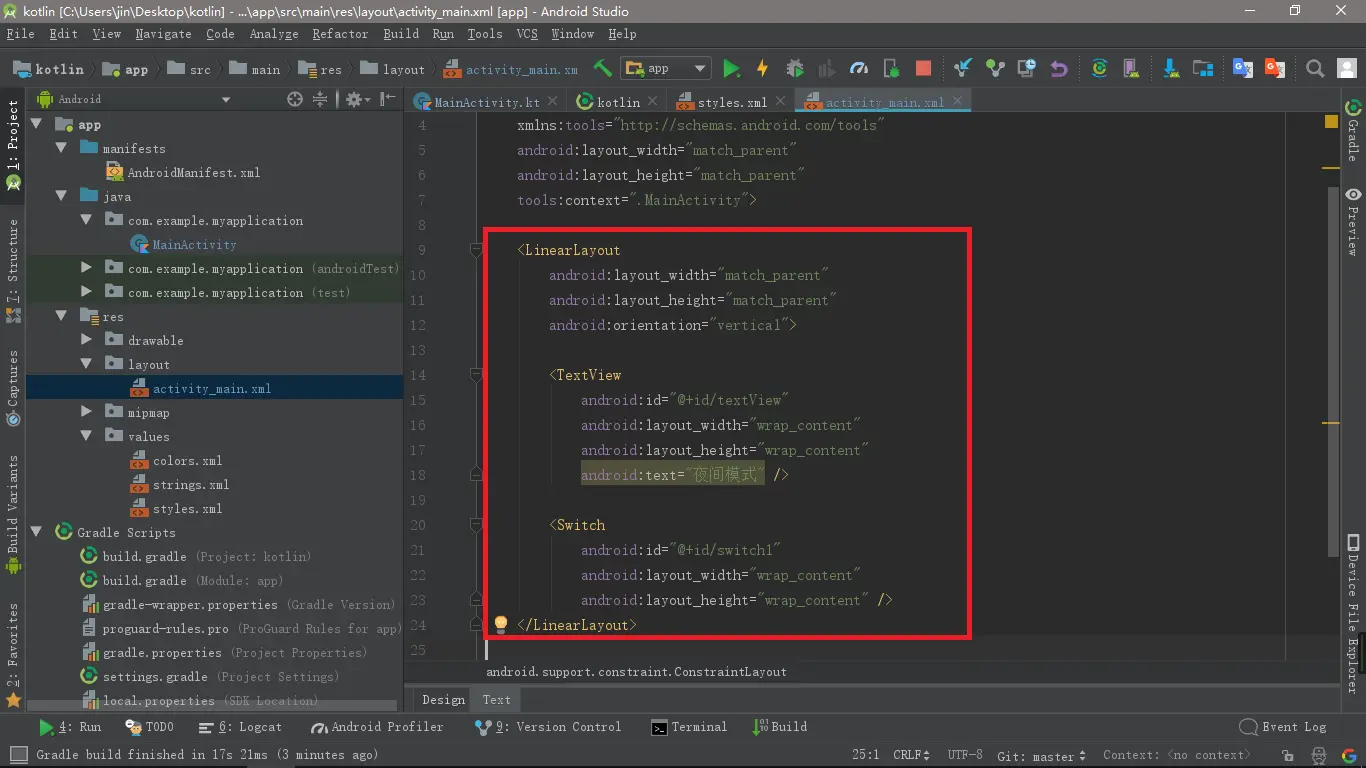
Task: Click the Apply Changes lightning icon
Action: pyautogui.click(x=762, y=68)
